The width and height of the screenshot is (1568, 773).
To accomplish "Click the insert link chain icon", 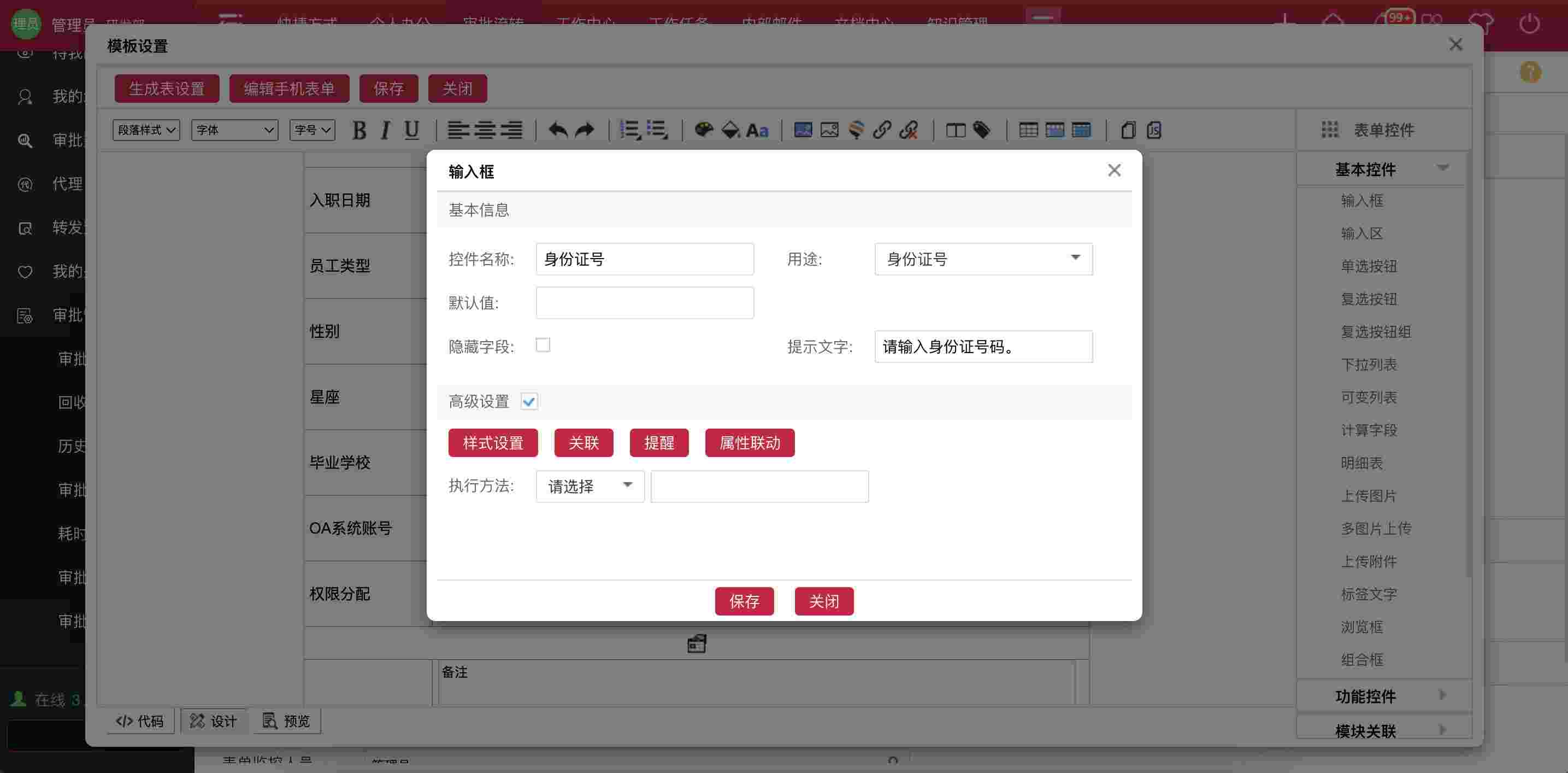I will point(881,130).
